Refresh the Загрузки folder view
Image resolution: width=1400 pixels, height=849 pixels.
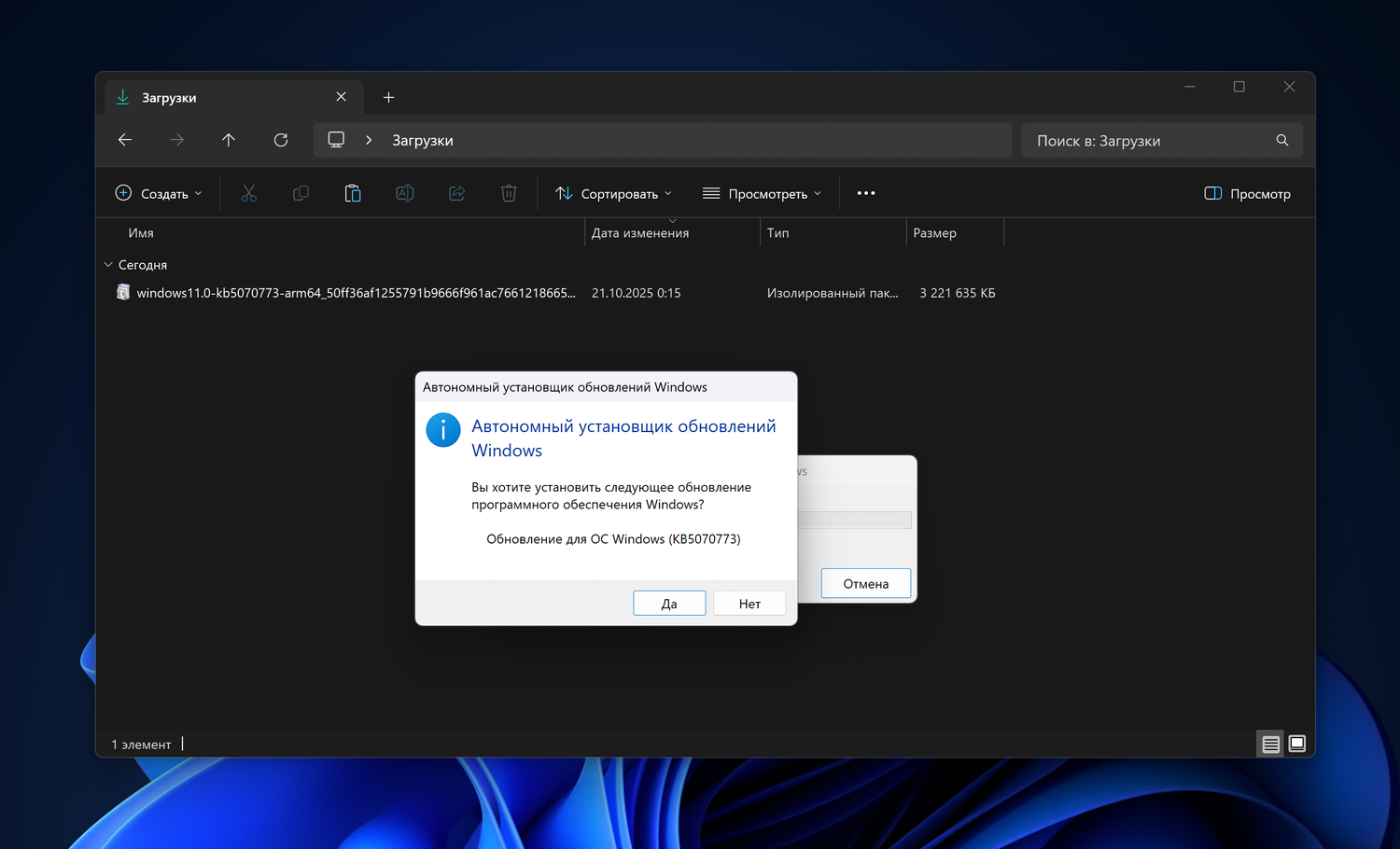(281, 140)
